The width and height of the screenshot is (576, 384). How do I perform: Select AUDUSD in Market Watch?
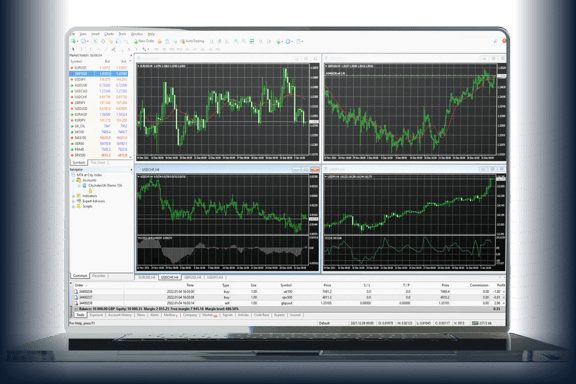point(99,85)
